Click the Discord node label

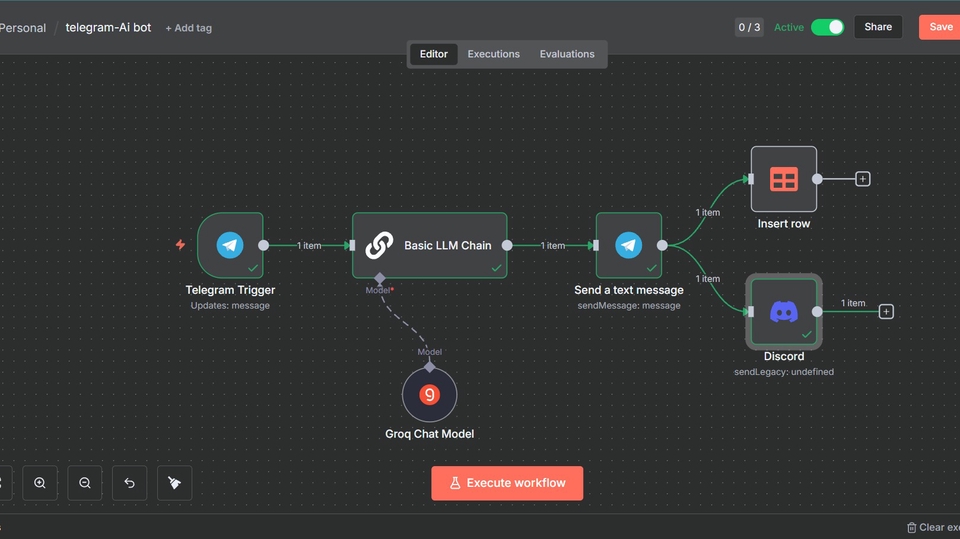(x=784, y=356)
